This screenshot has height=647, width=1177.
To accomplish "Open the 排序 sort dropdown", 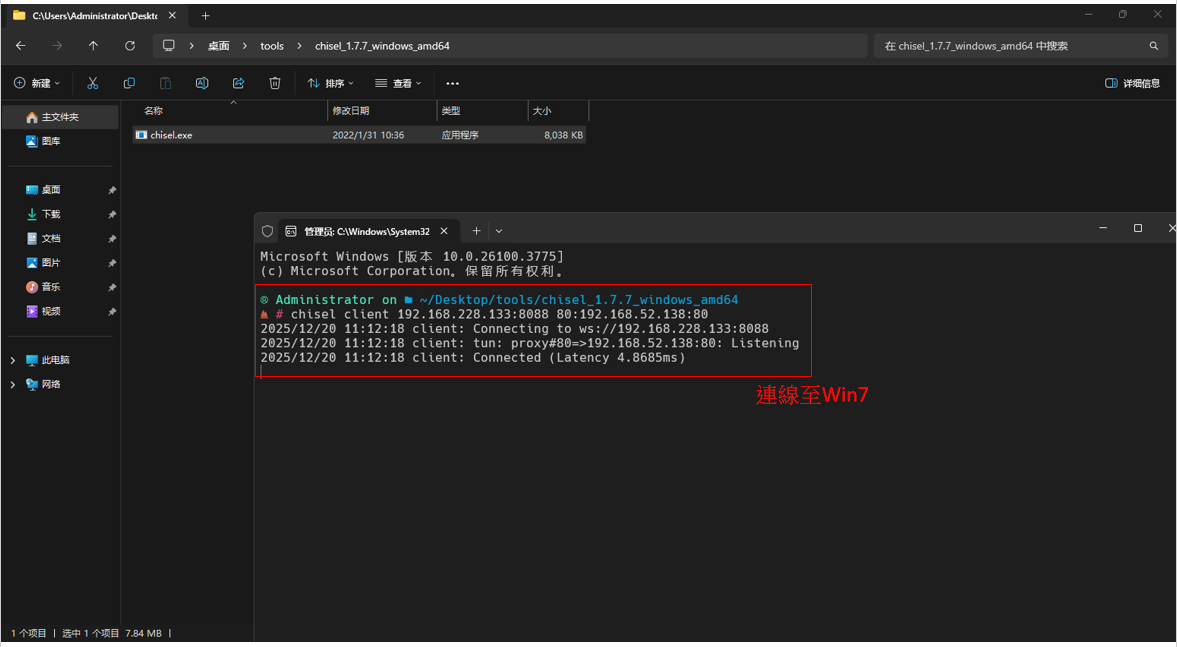I will [x=331, y=83].
